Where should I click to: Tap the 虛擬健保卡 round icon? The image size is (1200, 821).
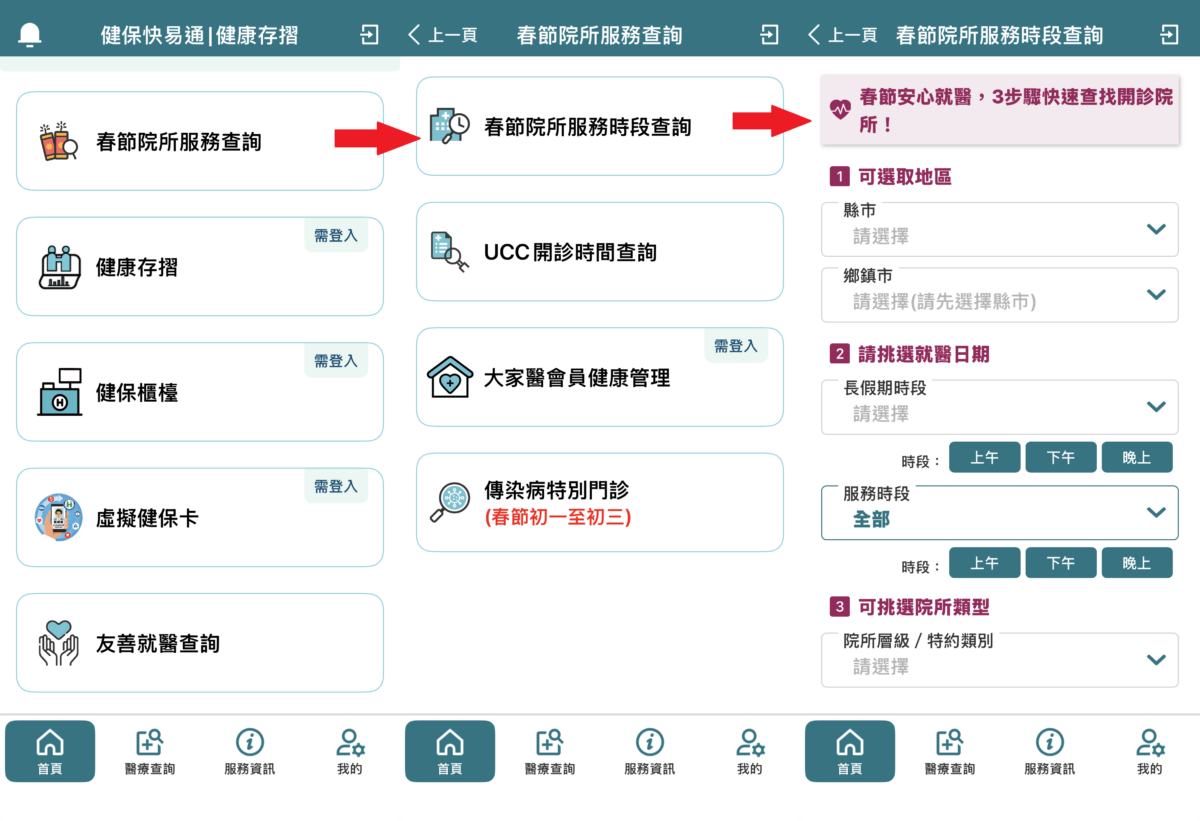[x=59, y=518]
